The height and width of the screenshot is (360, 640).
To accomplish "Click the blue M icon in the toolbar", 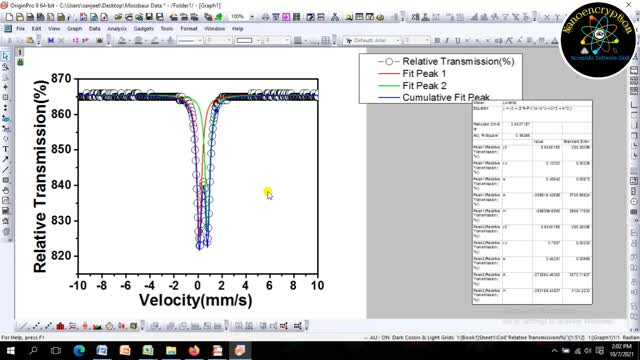I will (x=51, y=40).
